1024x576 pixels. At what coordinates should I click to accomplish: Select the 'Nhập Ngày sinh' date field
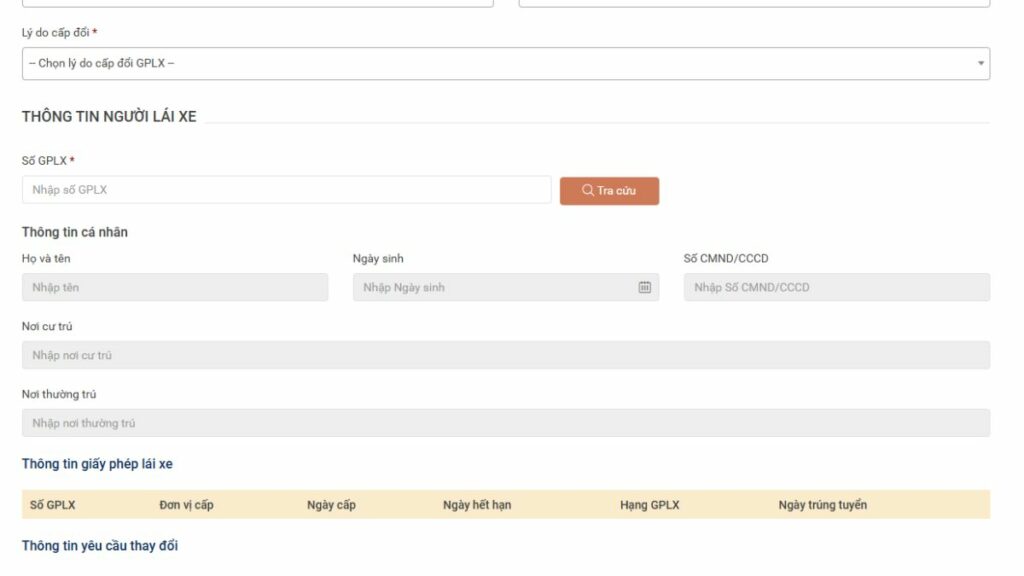coord(495,287)
